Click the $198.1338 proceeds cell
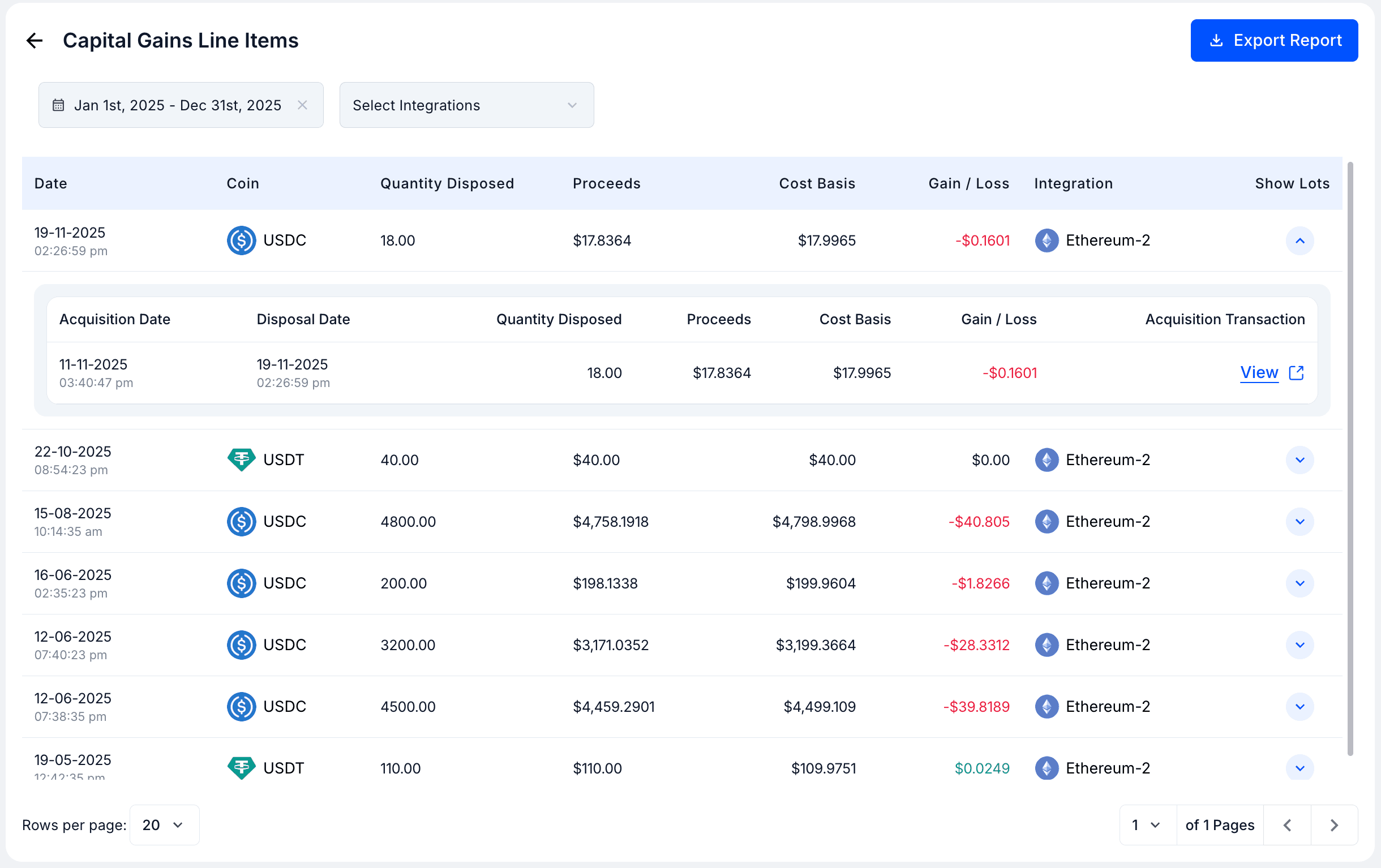The height and width of the screenshot is (868, 1381). point(605,583)
